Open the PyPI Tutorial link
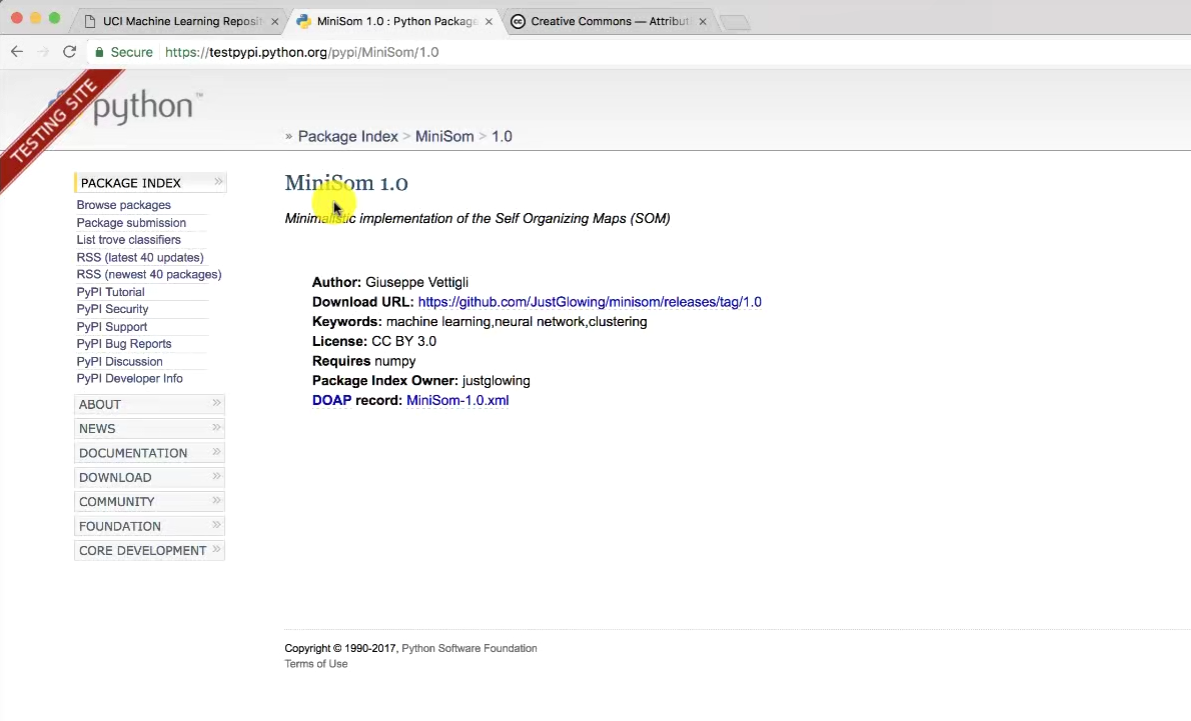This screenshot has width=1191, height=721. [x=110, y=292]
